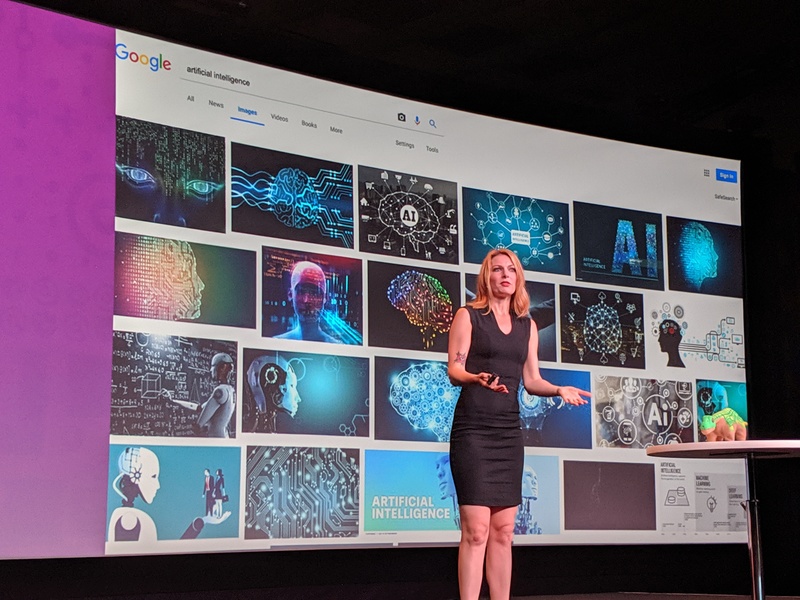Click the blue Sign in button

726,176
